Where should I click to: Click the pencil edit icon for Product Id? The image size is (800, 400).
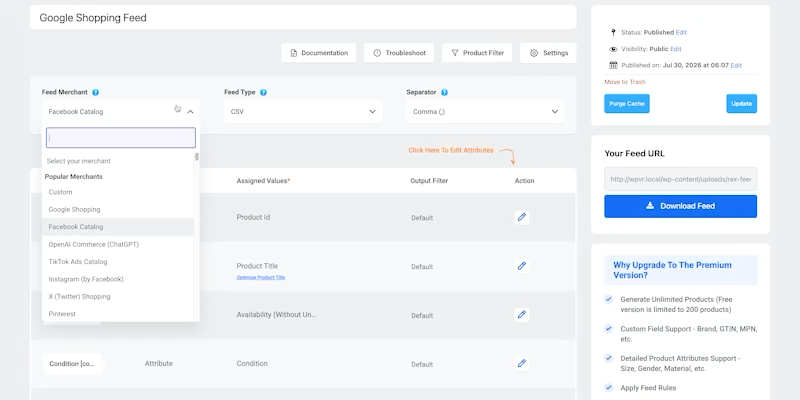click(x=521, y=217)
